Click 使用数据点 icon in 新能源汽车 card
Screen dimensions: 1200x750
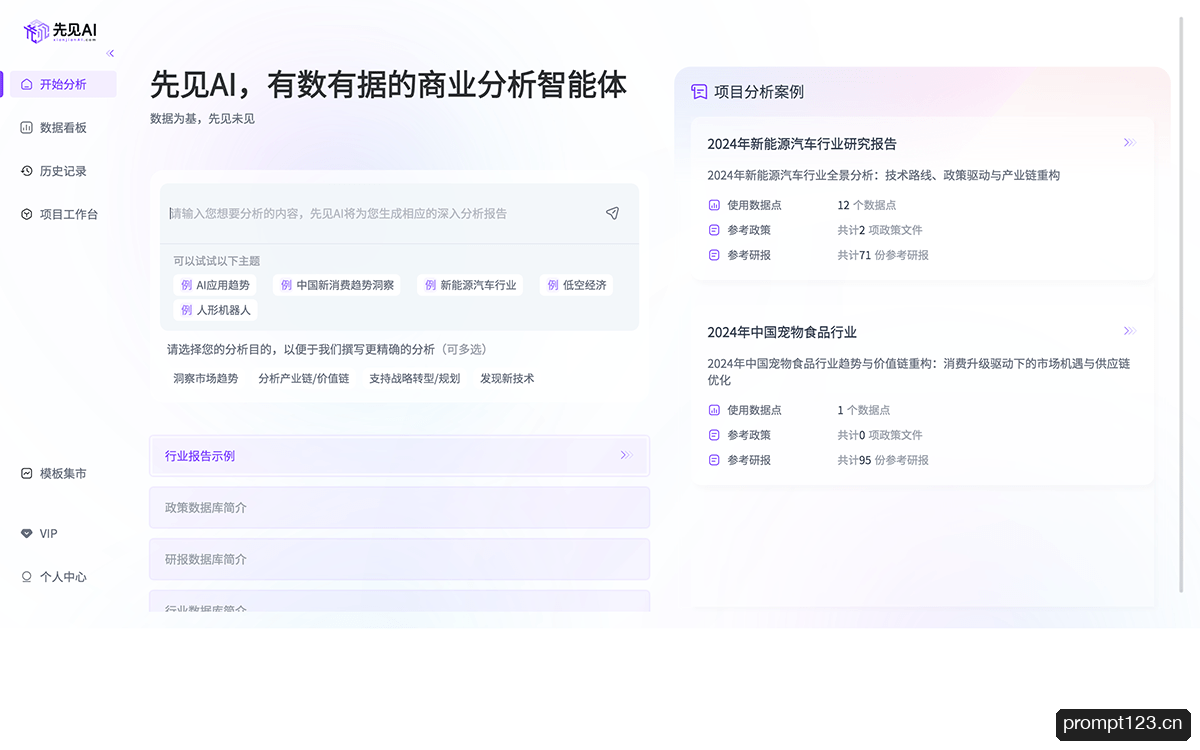(x=714, y=205)
